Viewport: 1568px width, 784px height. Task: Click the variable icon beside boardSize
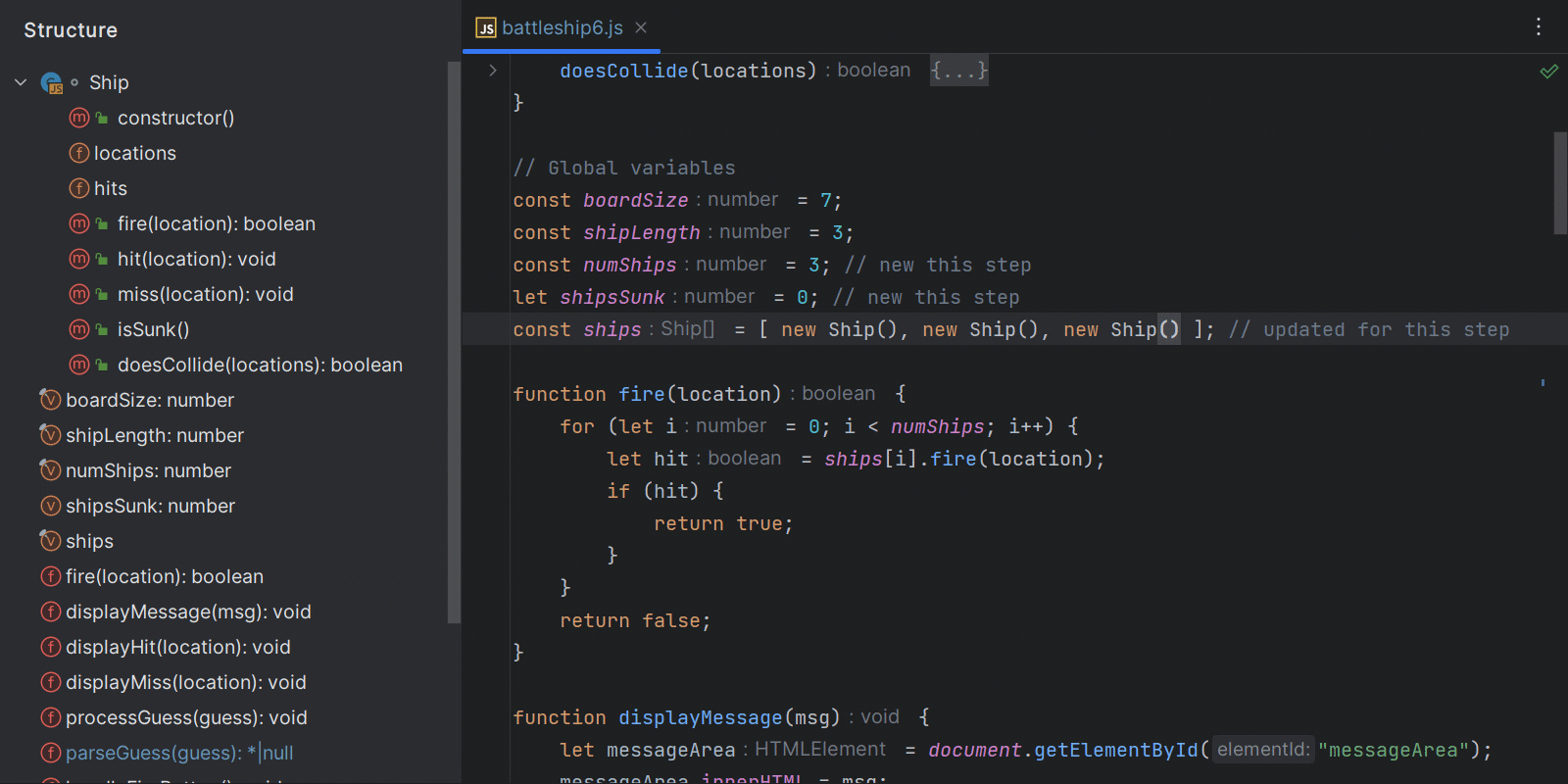coord(50,400)
